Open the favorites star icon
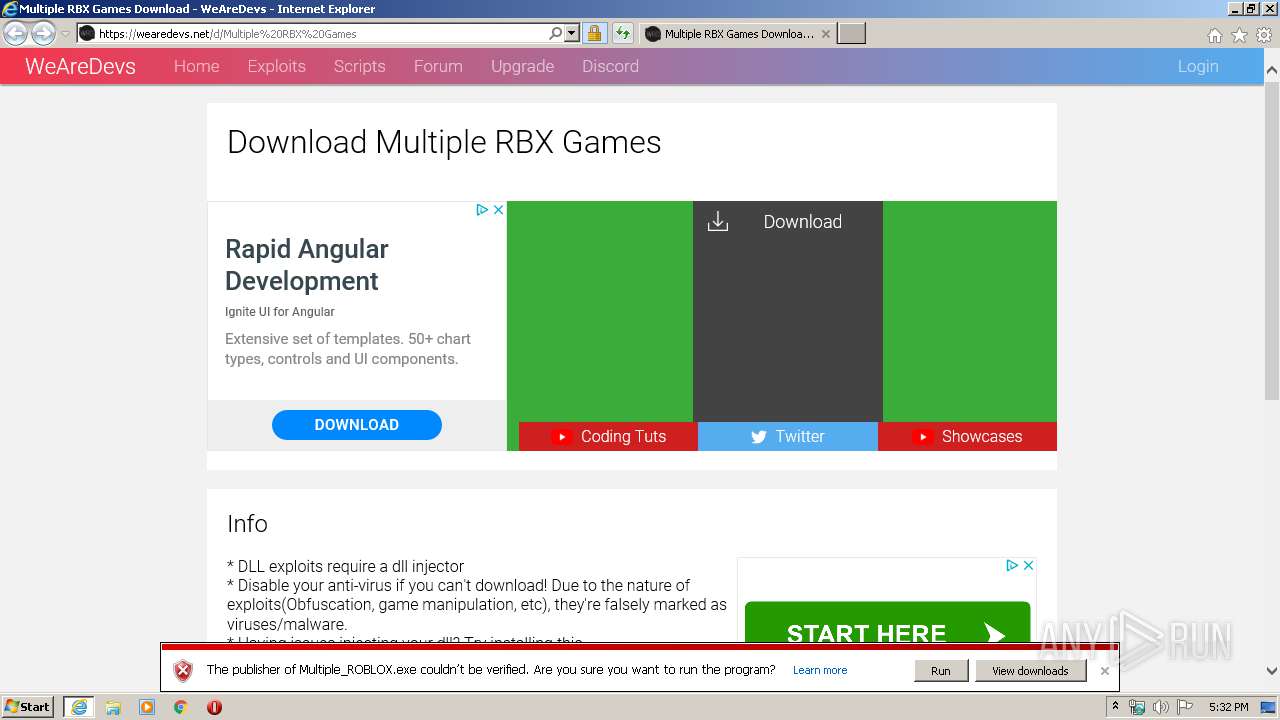 (x=1239, y=35)
